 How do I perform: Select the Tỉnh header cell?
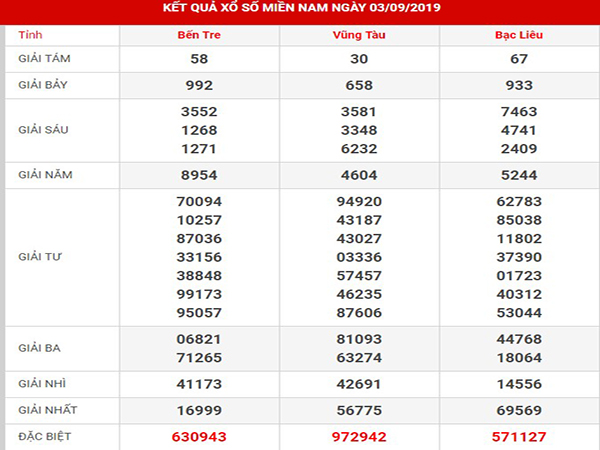tap(31, 35)
